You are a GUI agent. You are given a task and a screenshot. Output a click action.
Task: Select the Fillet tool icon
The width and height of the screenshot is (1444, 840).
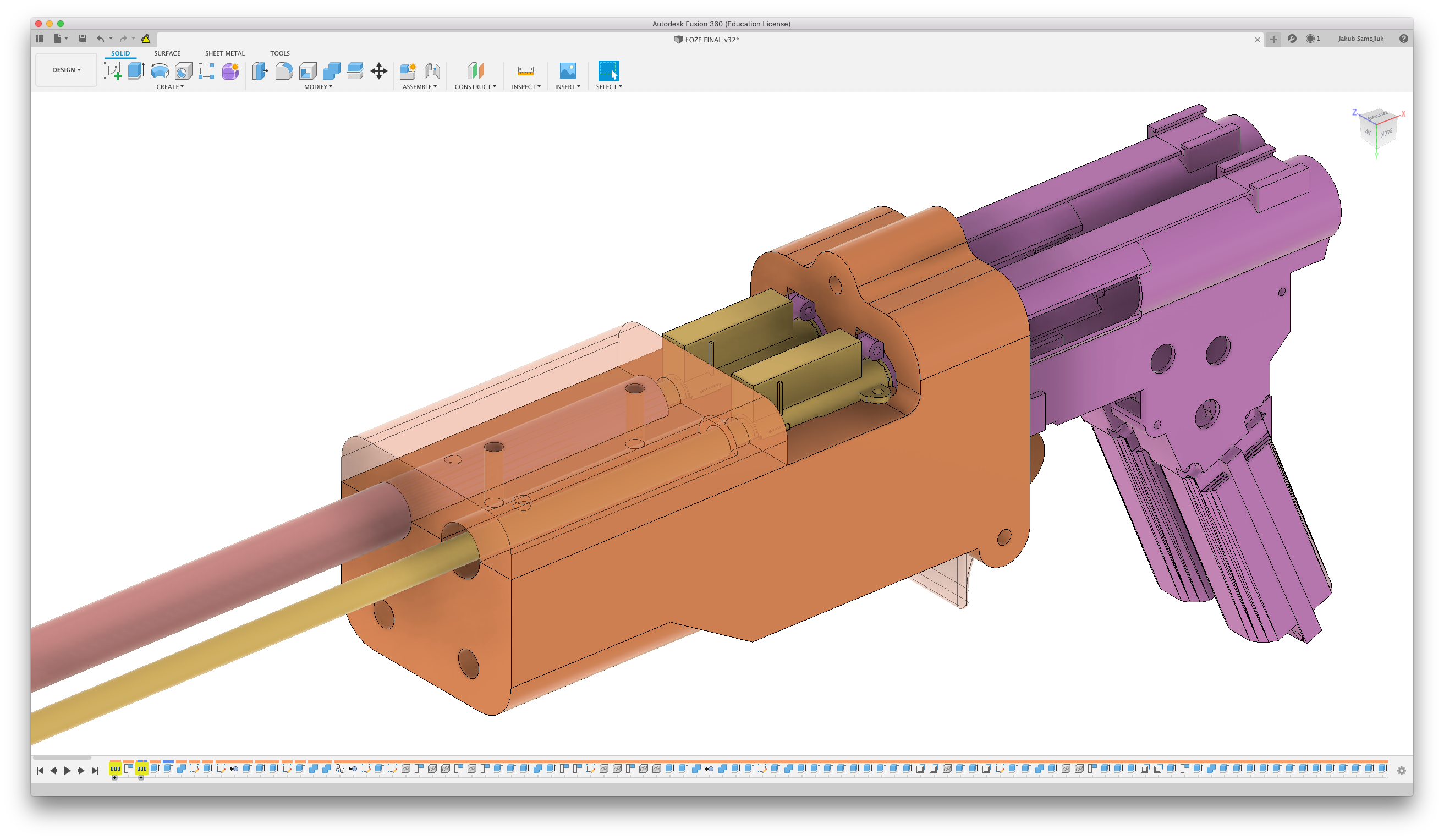click(x=284, y=71)
